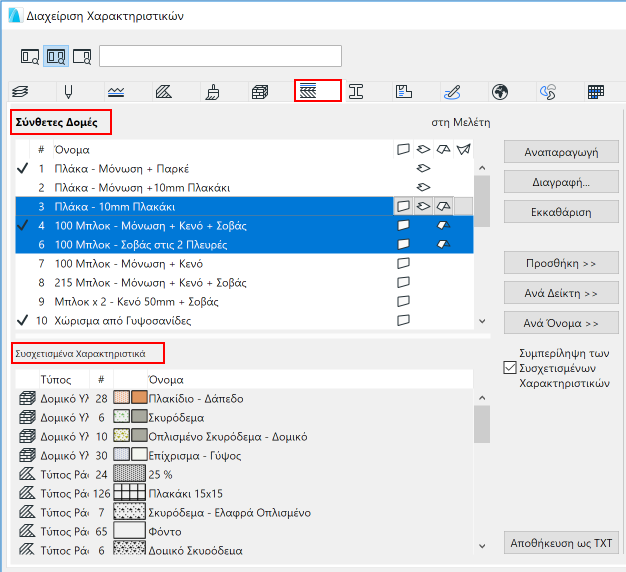Click slab icon of row Πλάκα - Μόνωση + Παρκέ
This screenshot has width=626, height=572.
tap(423, 168)
